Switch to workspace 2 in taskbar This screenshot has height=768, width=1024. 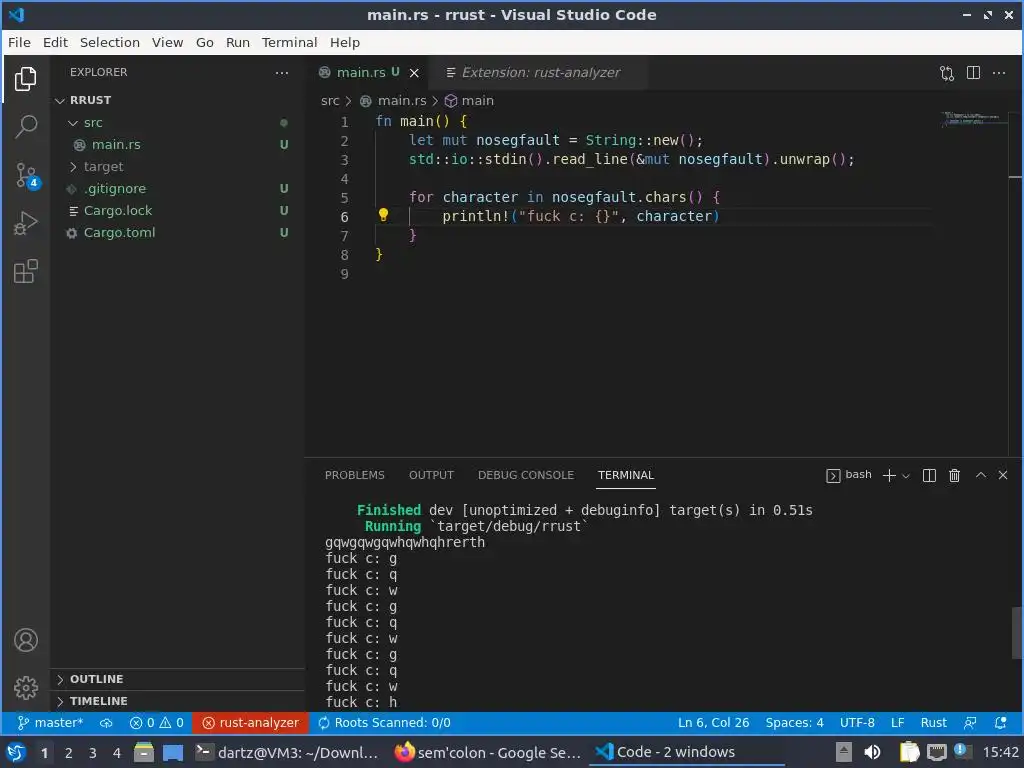(68, 753)
